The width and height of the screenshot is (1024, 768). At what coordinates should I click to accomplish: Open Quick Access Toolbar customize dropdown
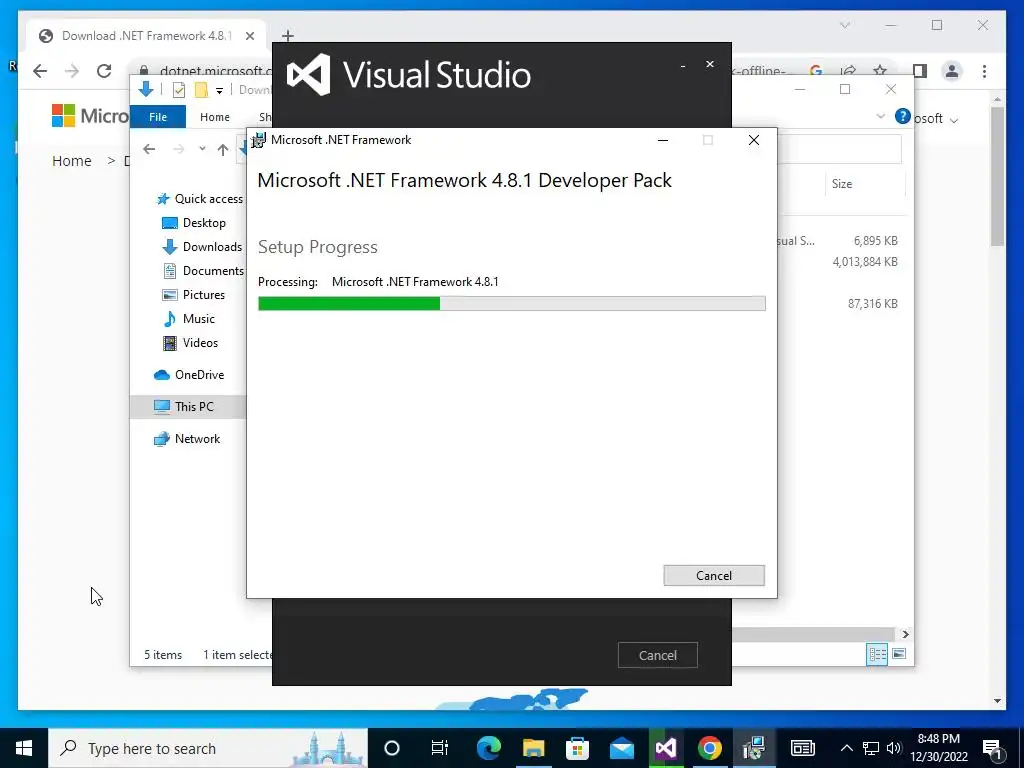(219, 90)
